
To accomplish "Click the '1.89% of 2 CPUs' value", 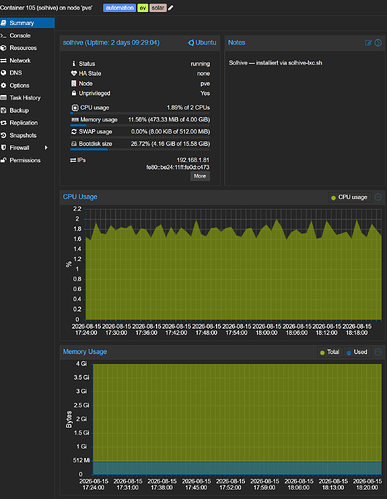I will [x=188, y=108].
